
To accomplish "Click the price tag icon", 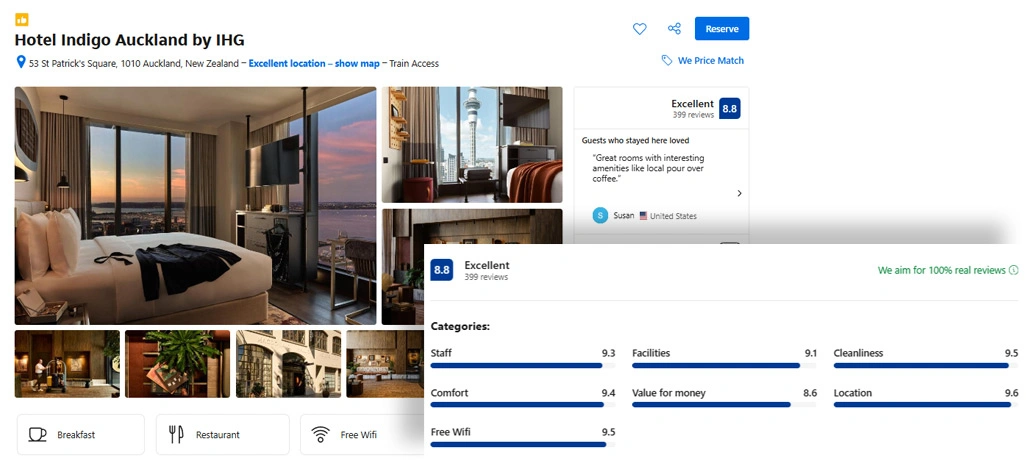I will pos(666,60).
